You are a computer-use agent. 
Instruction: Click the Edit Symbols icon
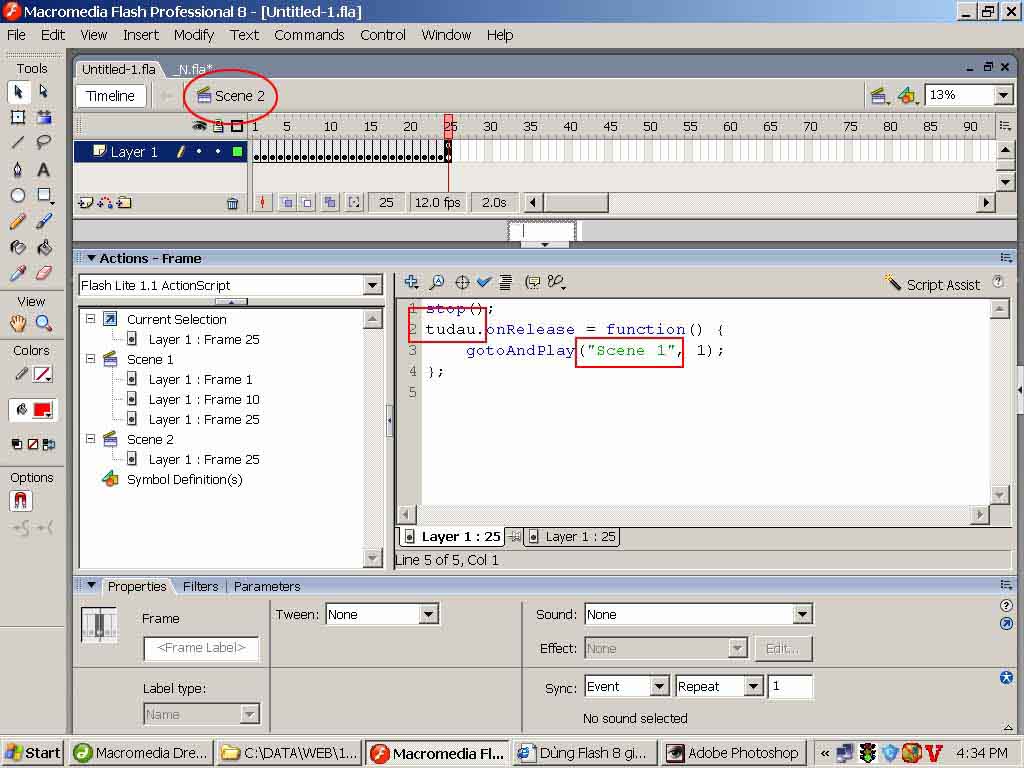(x=906, y=96)
